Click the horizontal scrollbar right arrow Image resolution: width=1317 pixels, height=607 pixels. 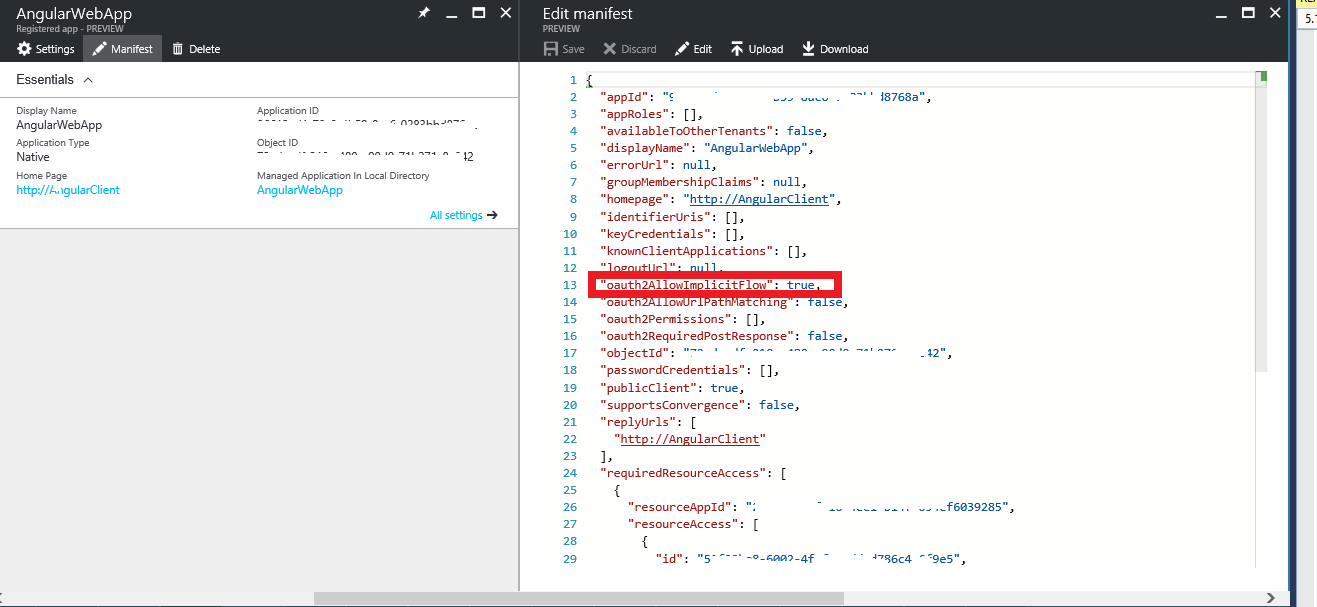[1272, 598]
